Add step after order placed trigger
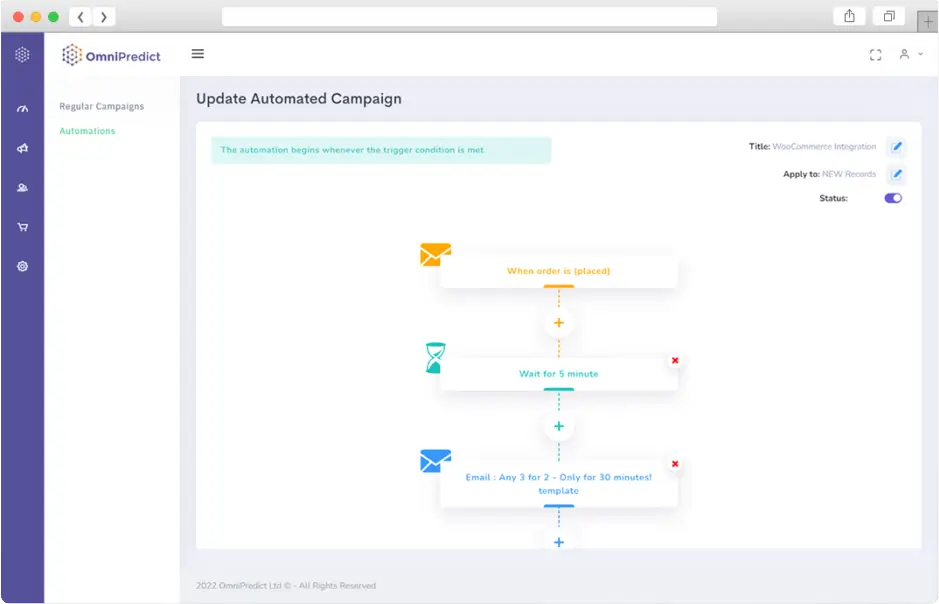This screenshot has width=939, height=604. [x=559, y=323]
